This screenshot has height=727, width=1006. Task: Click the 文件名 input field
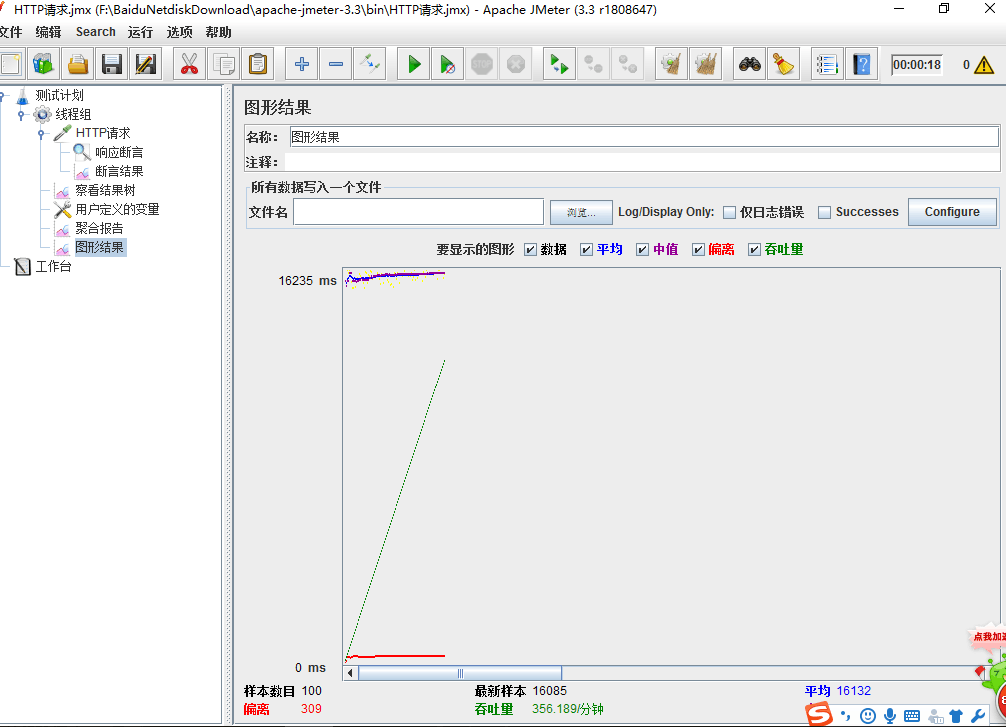(418, 212)
